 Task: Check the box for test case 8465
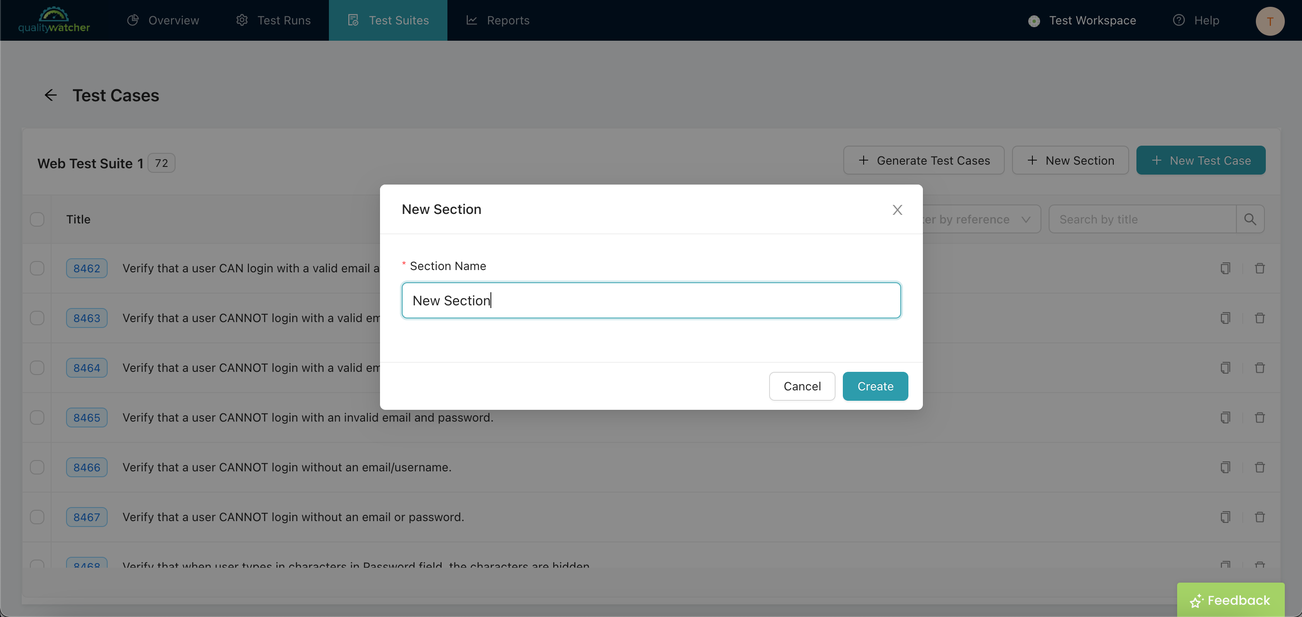tap(37, 417)
